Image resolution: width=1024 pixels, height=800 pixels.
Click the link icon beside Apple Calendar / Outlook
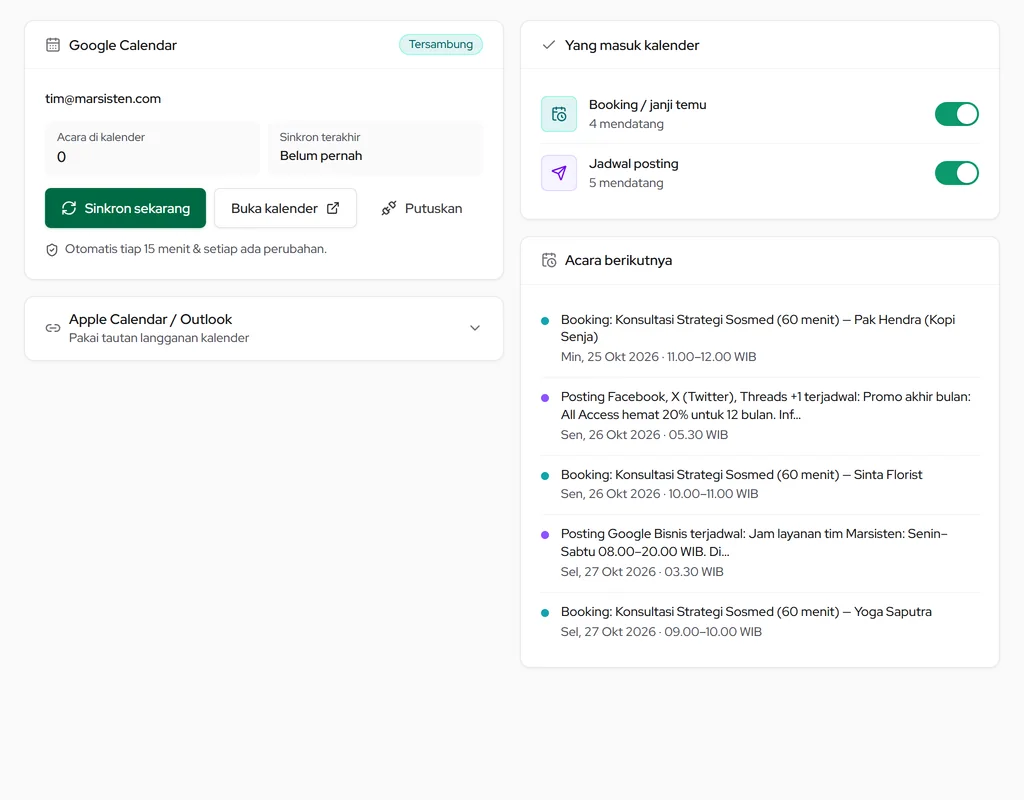[53, 328]
